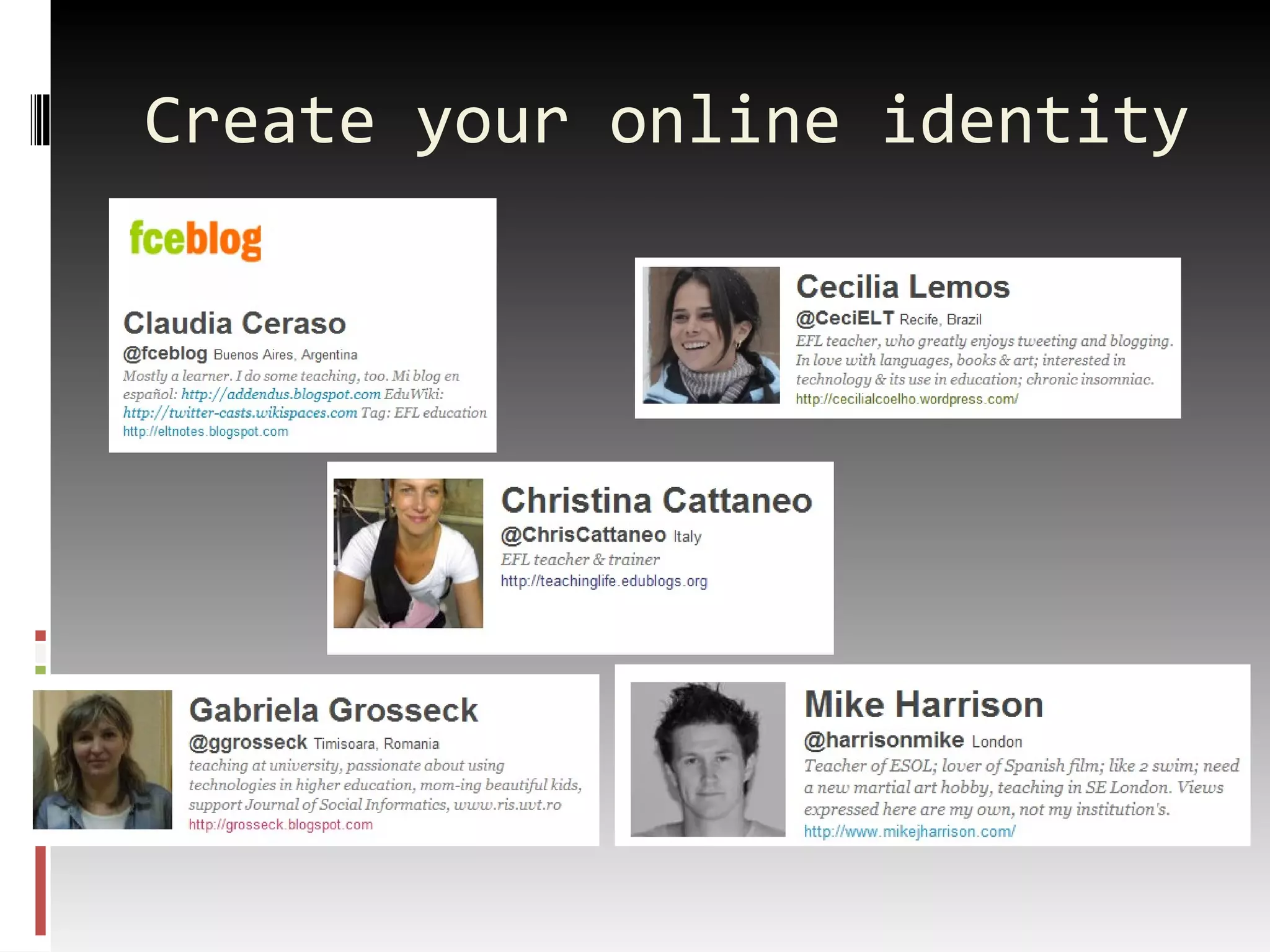This screenshot has width=1270, height=952.
Task: Click the bio 'EFL teacher & trainer'
Action: tap(580, 560)
